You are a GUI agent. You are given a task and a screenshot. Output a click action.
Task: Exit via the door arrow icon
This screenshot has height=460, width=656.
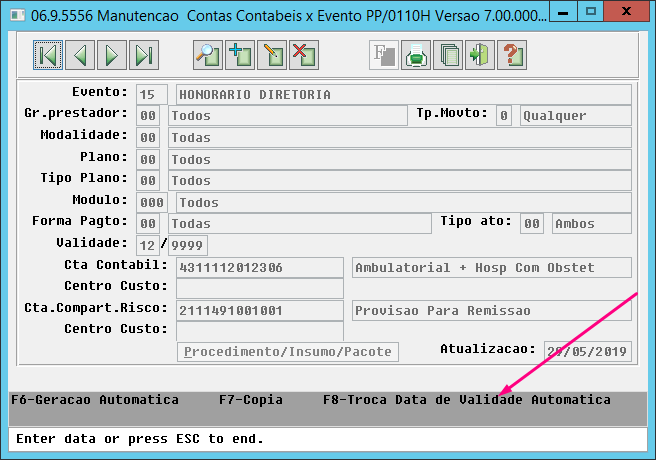480,55
